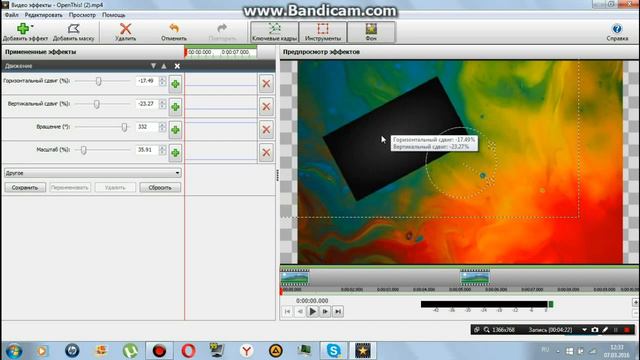The width and height of the screenshot is (640, 360).
Task: Adjust the vertical shift slider
Action: [96, 104]
